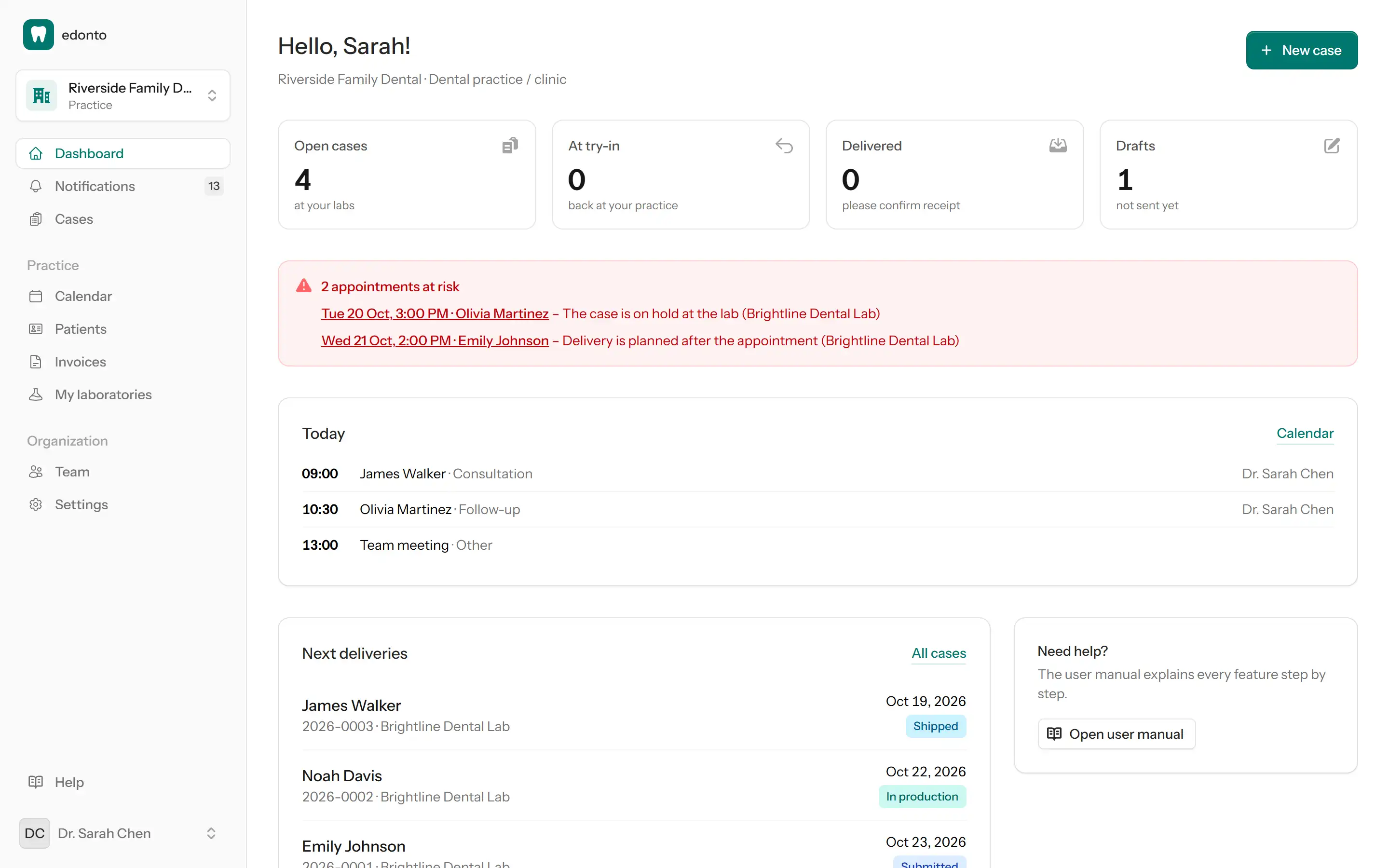Open the Drafts card
The image size is (1389, 868).
[1228, 175]
